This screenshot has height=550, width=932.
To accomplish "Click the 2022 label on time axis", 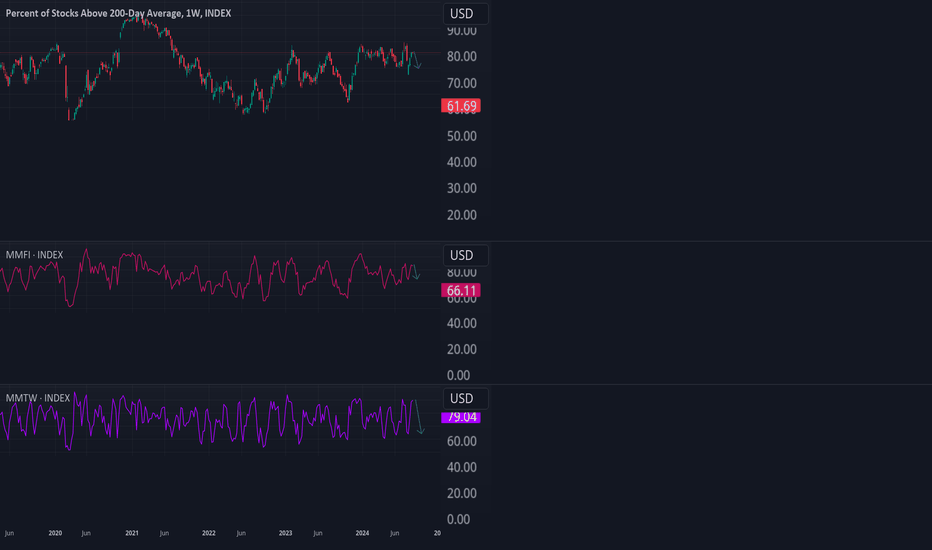I will tap(209, 533).
